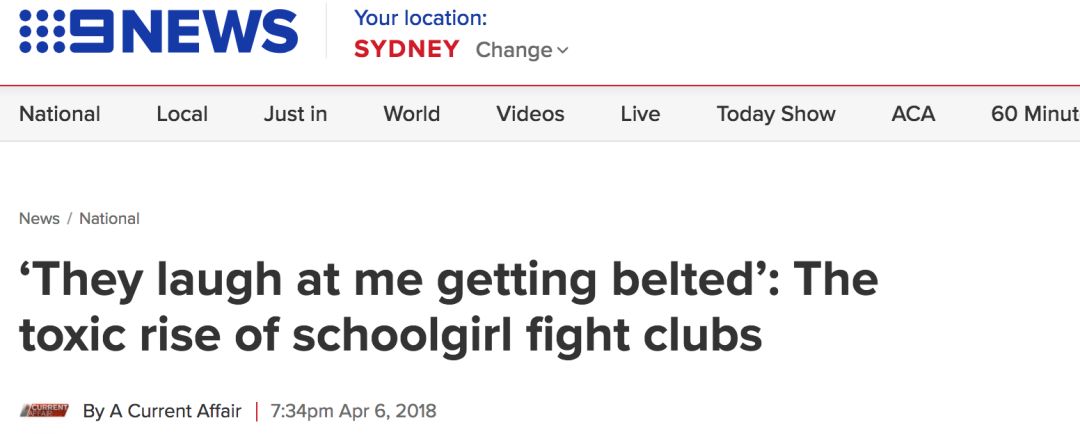Click the Your location label
Image resolution: width=1080 pixels, height=434 pixels.
pyautogui.click(x=420, y=18)
